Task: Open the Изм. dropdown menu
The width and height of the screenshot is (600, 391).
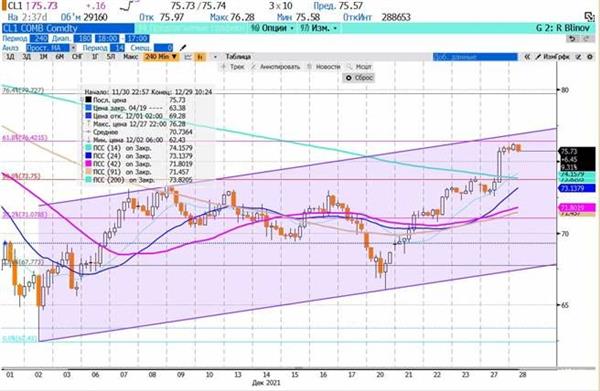Action: [320, 28]
